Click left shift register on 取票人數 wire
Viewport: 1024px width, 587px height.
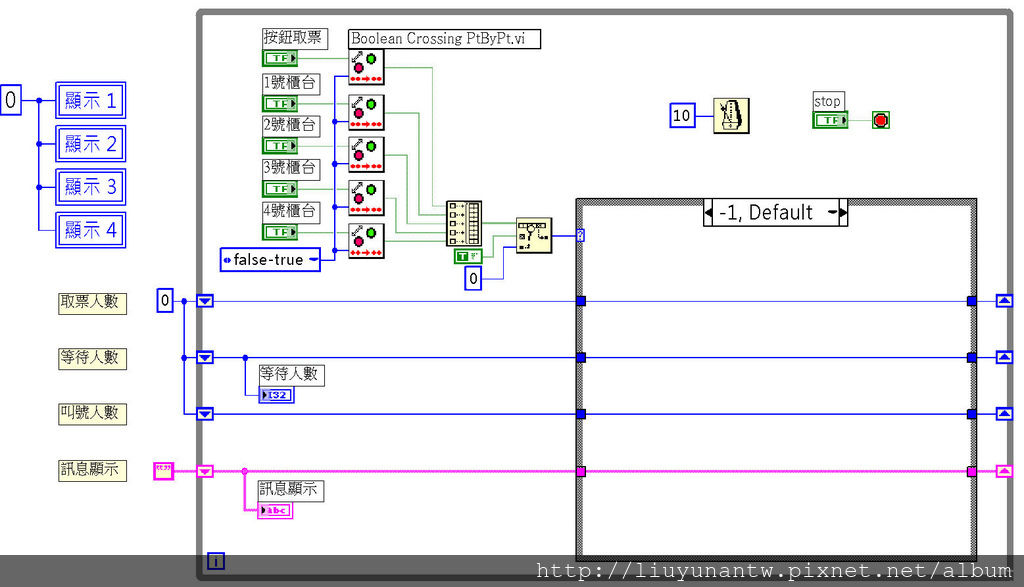click(x=205, y=301)
